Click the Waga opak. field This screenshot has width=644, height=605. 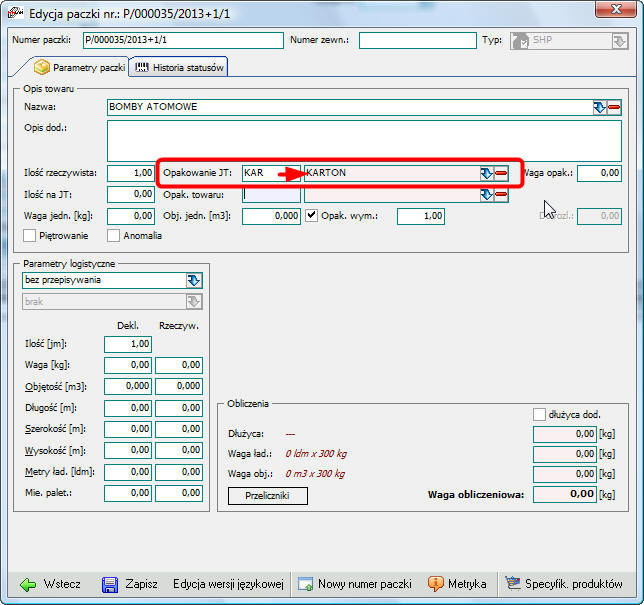599,173
